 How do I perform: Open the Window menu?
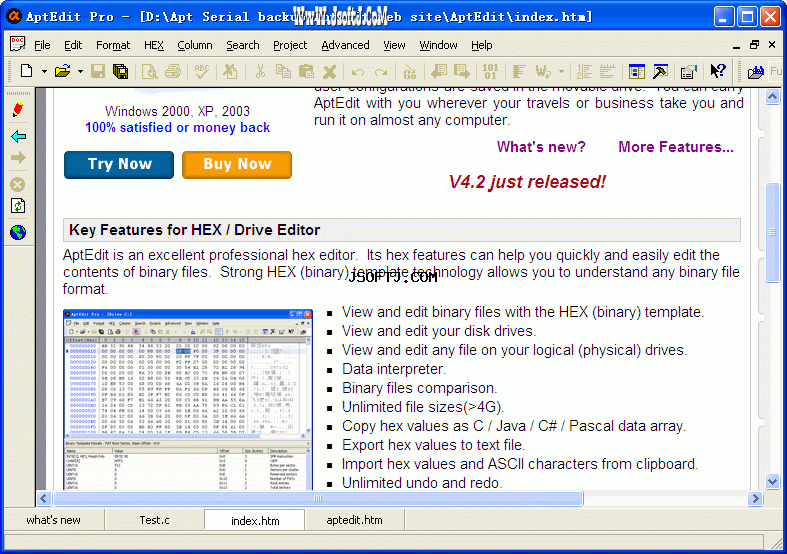pyautogui.click(x=438, y=45)
